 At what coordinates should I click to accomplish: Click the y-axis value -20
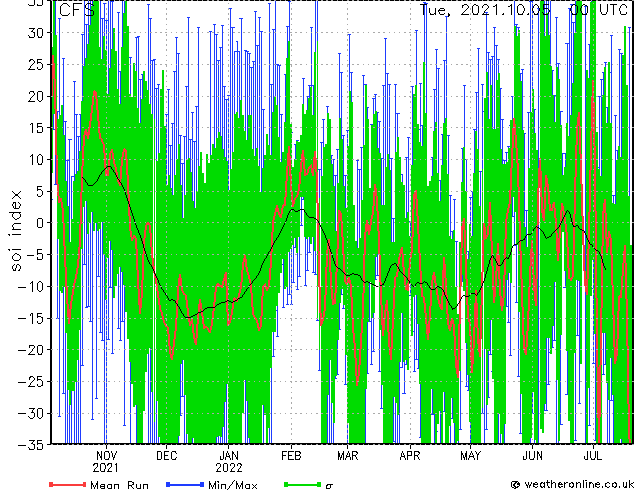tap(31, 350)
